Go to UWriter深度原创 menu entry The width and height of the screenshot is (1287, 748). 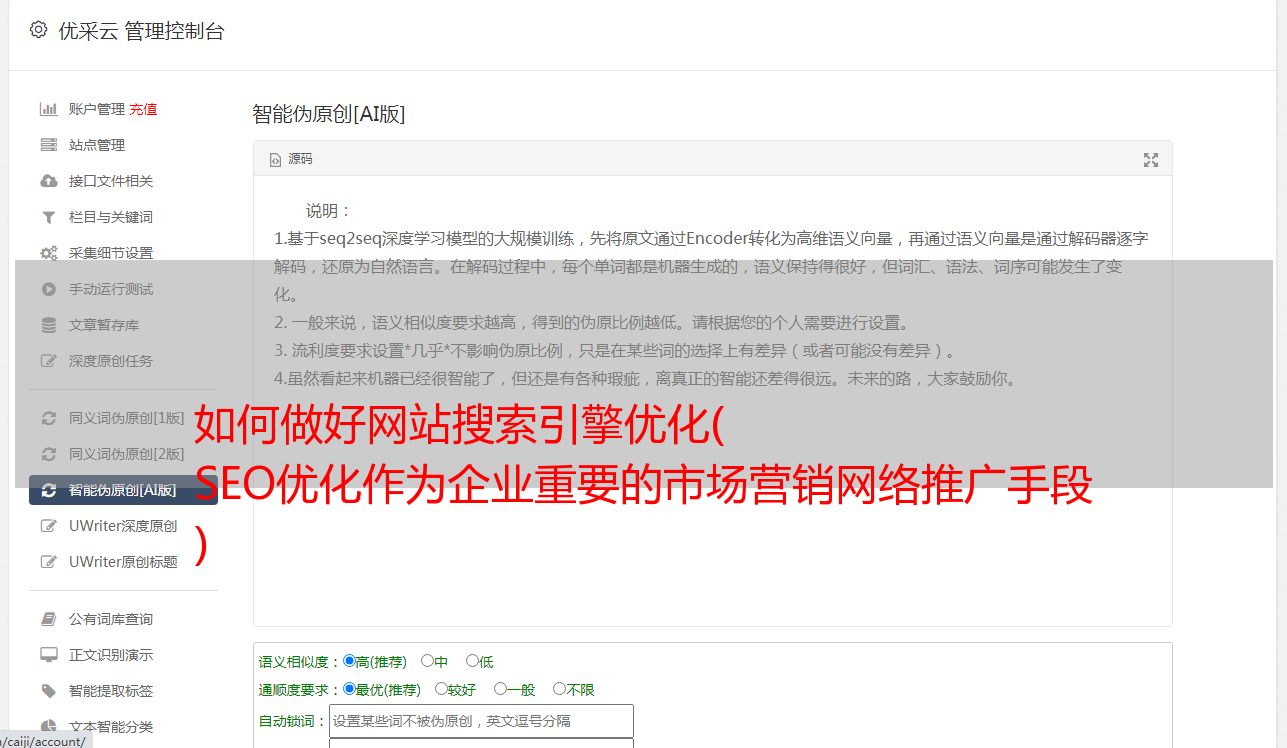[x=123, y=526]
